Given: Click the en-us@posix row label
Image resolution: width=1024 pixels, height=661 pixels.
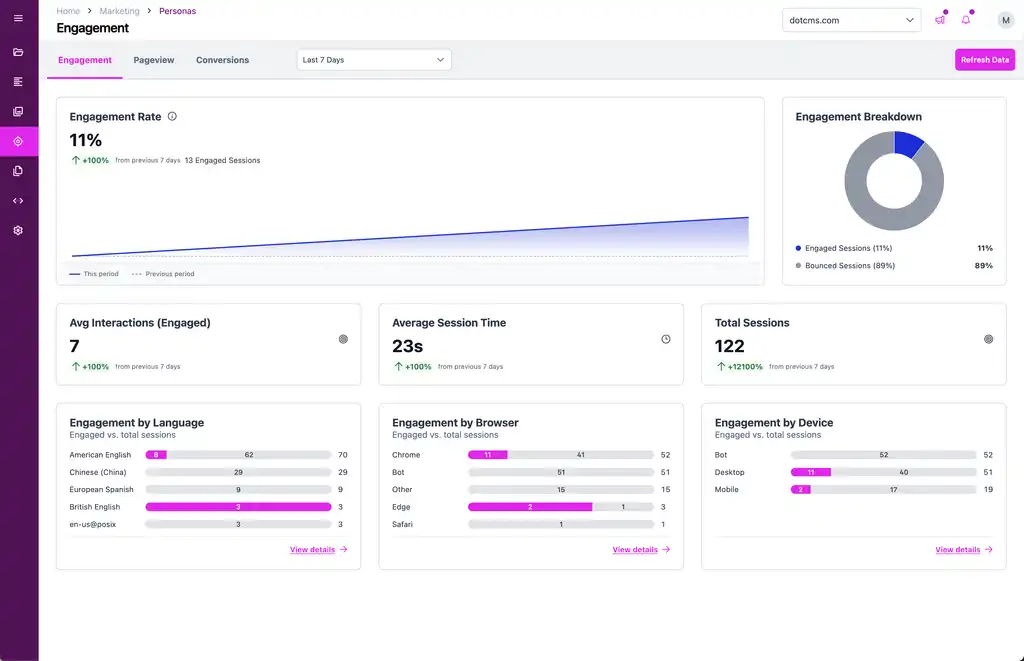Looking at the screenshot, I should click(93, 524).
